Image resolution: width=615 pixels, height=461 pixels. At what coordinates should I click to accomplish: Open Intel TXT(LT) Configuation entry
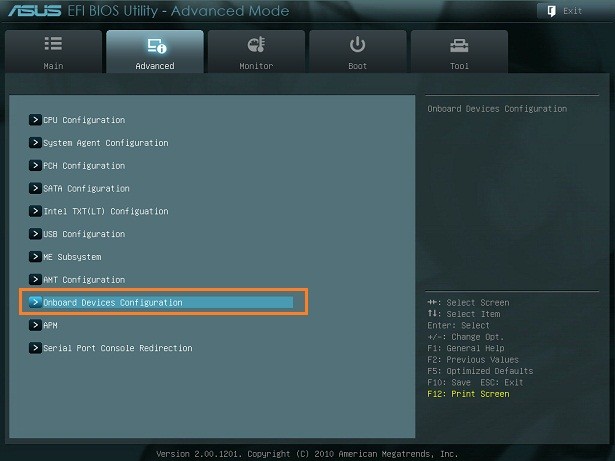(x=106, y=211)
